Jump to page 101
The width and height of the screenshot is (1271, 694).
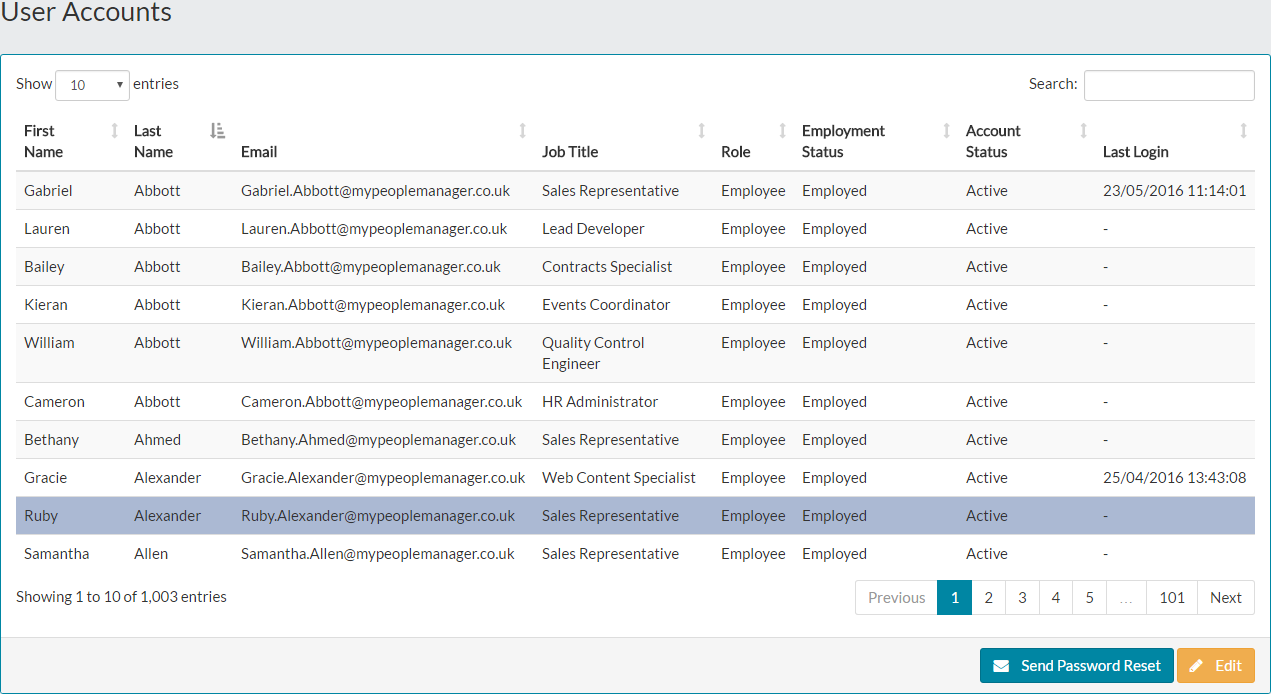point(1172,598)
